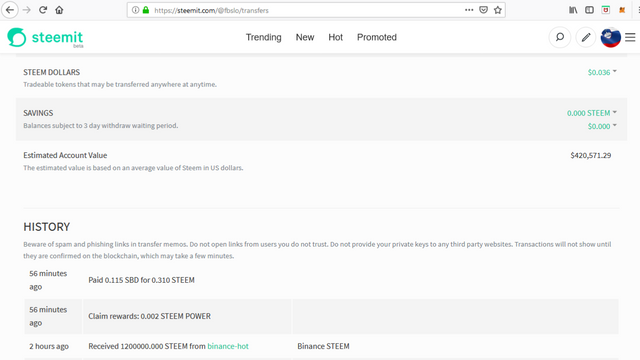Screen dimensions: 640x360
Task: Toggle the sidebar view icon
Action: click(589, 10)
